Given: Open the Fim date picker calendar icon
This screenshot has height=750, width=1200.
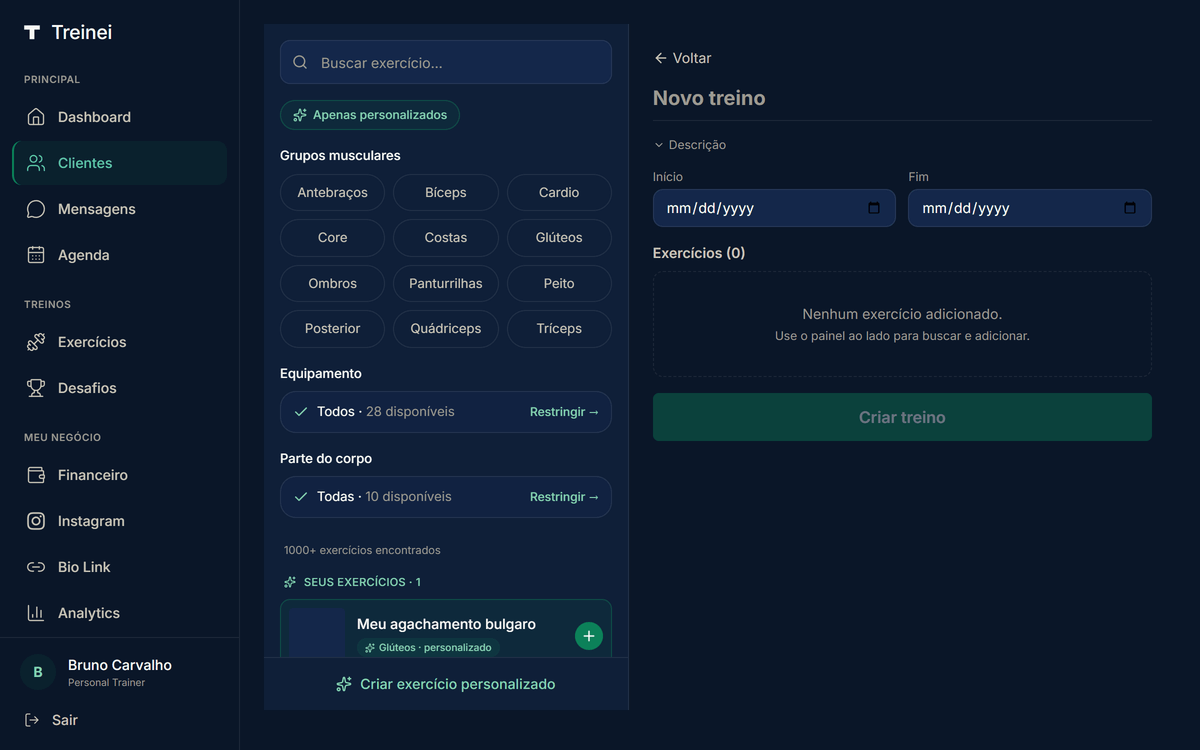Looking at the screenshot, I should (1130, 208).
